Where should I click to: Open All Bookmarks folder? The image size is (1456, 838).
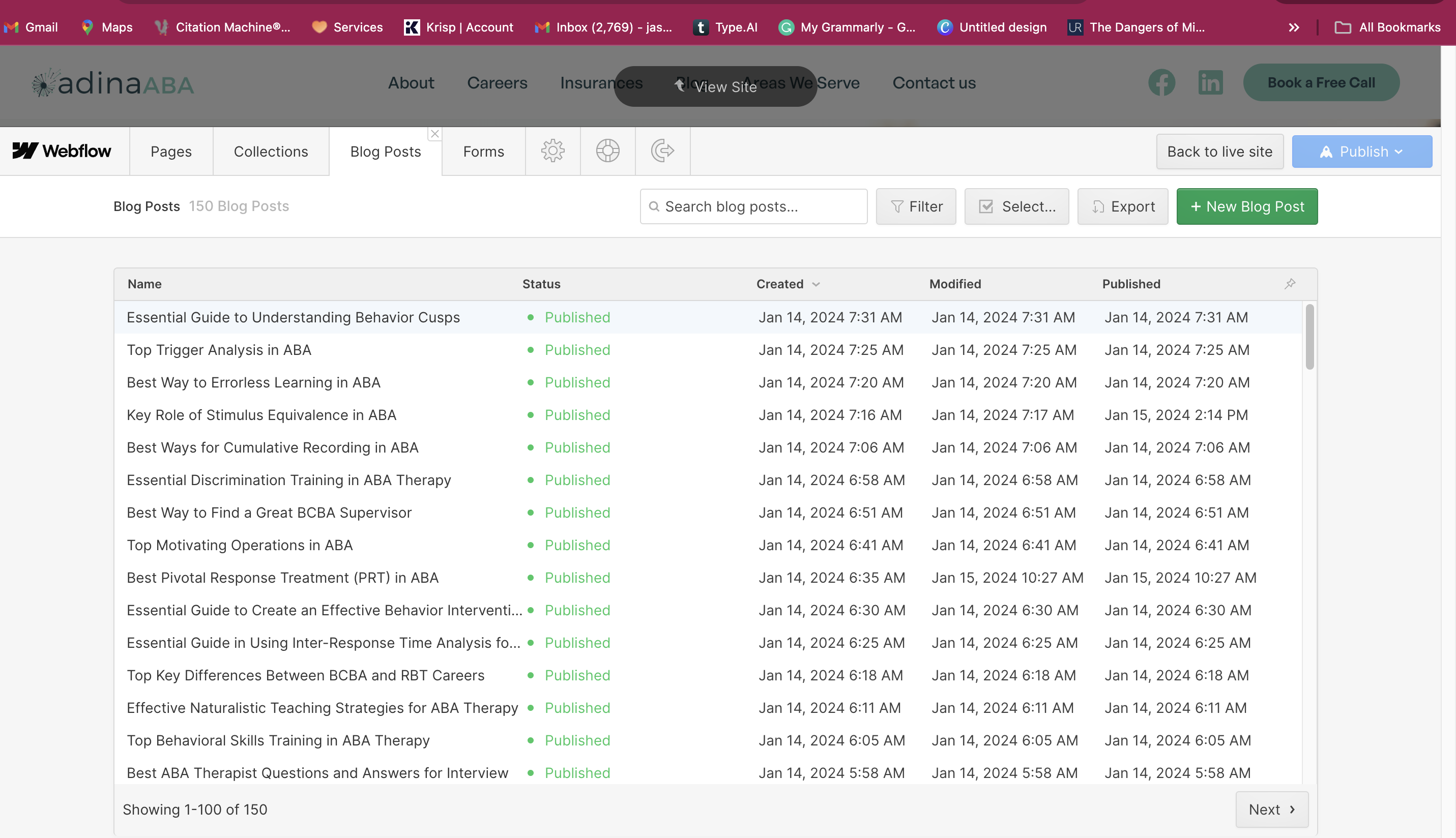pyautogui.click(x=1387, y=27)
